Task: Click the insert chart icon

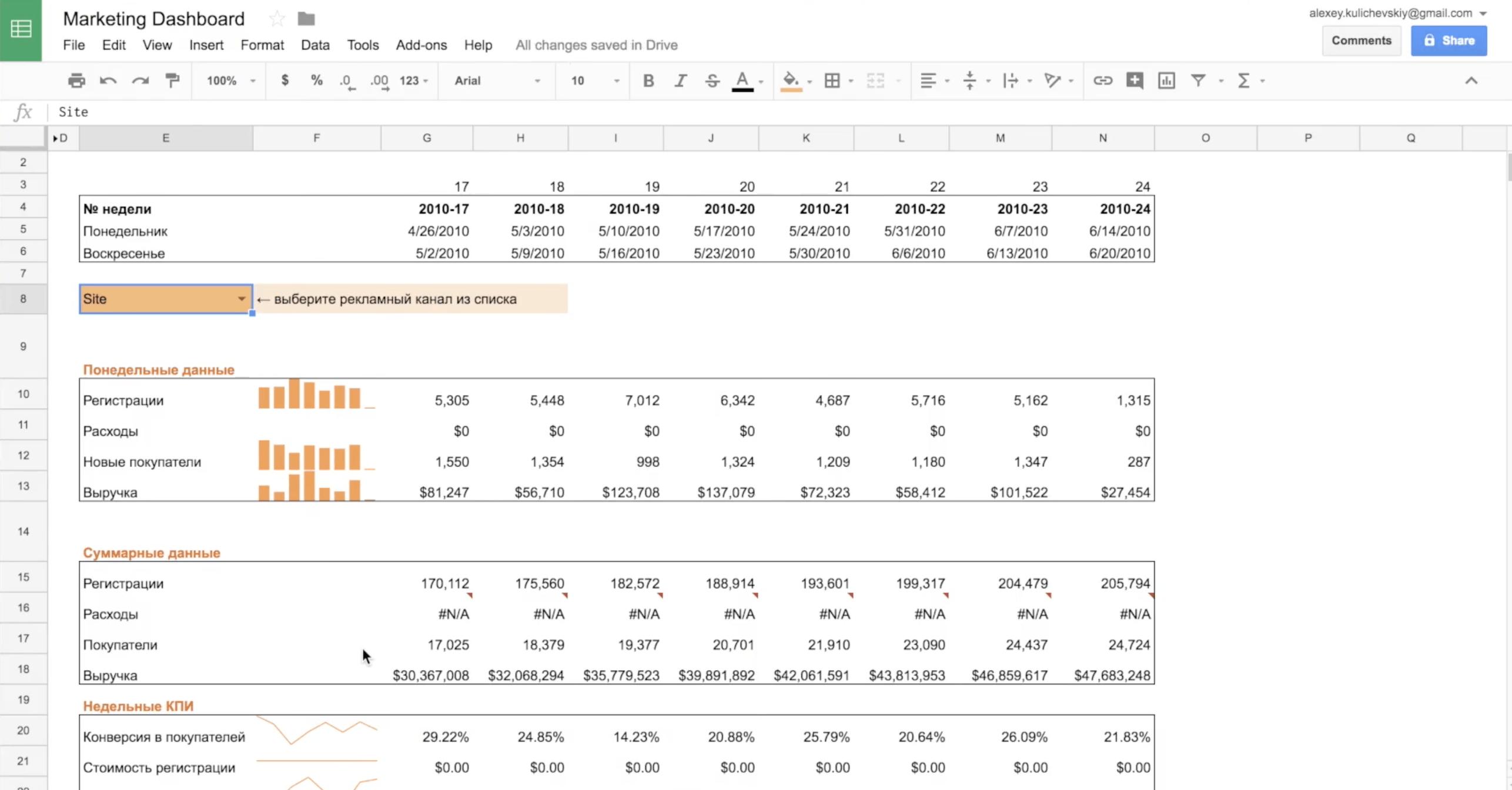Action: 1166,81
